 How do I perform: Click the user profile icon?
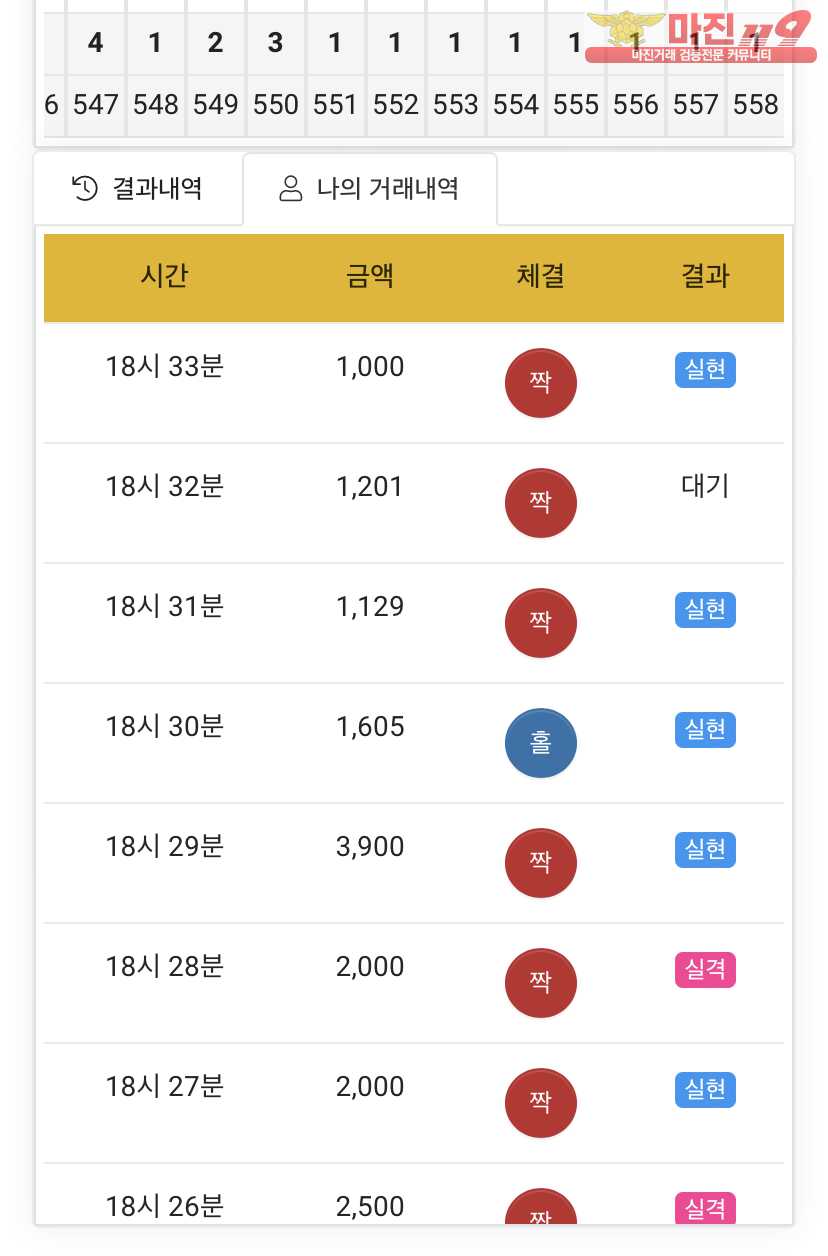click(x=290, y=188)
